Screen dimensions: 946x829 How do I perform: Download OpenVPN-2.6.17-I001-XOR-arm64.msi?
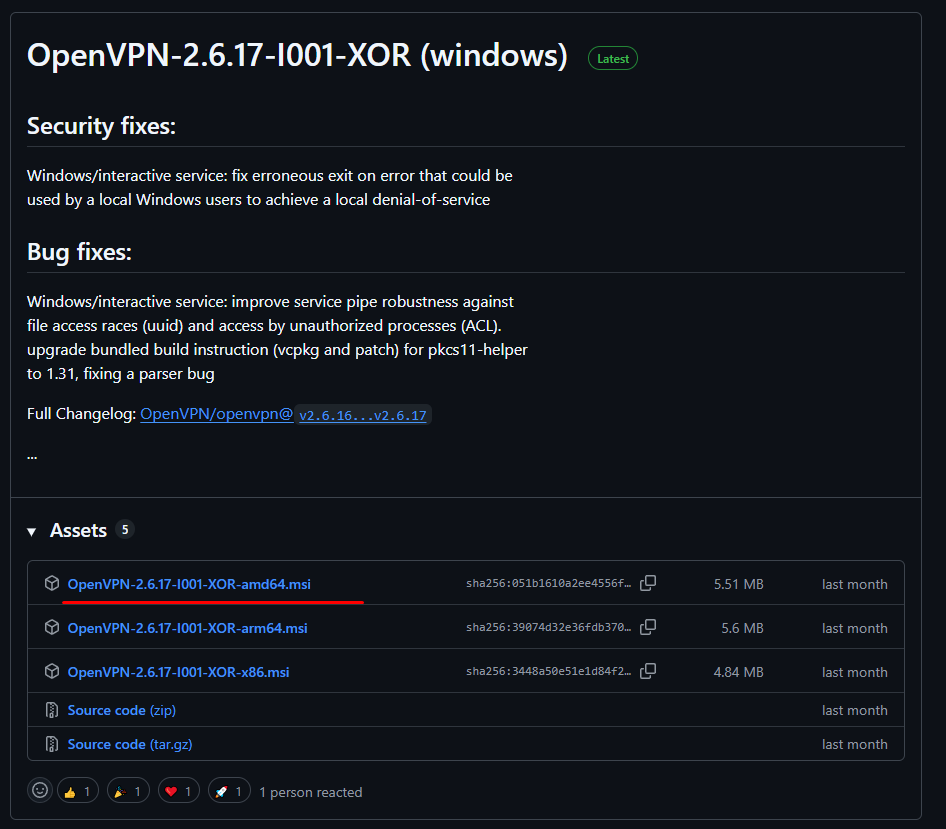pos(187,628)
